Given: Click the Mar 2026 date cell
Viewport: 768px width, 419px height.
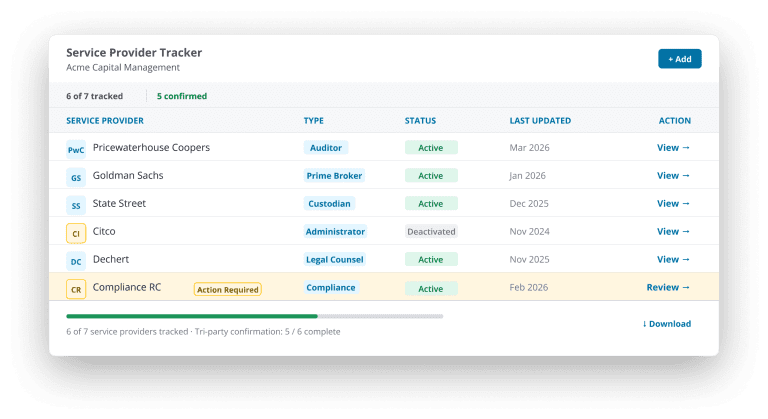Looking at the screenshot, I should (529, 148).
